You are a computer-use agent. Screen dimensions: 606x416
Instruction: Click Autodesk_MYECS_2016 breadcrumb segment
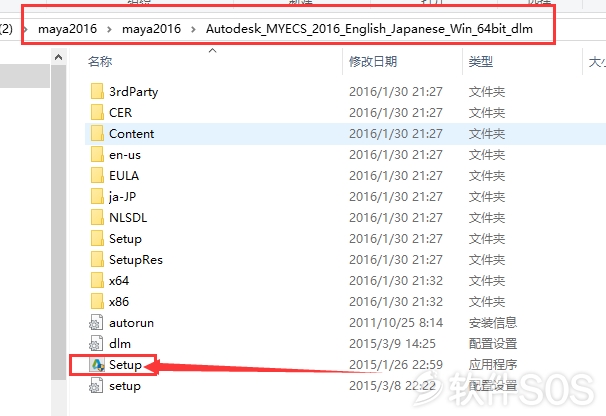(369, 29)
